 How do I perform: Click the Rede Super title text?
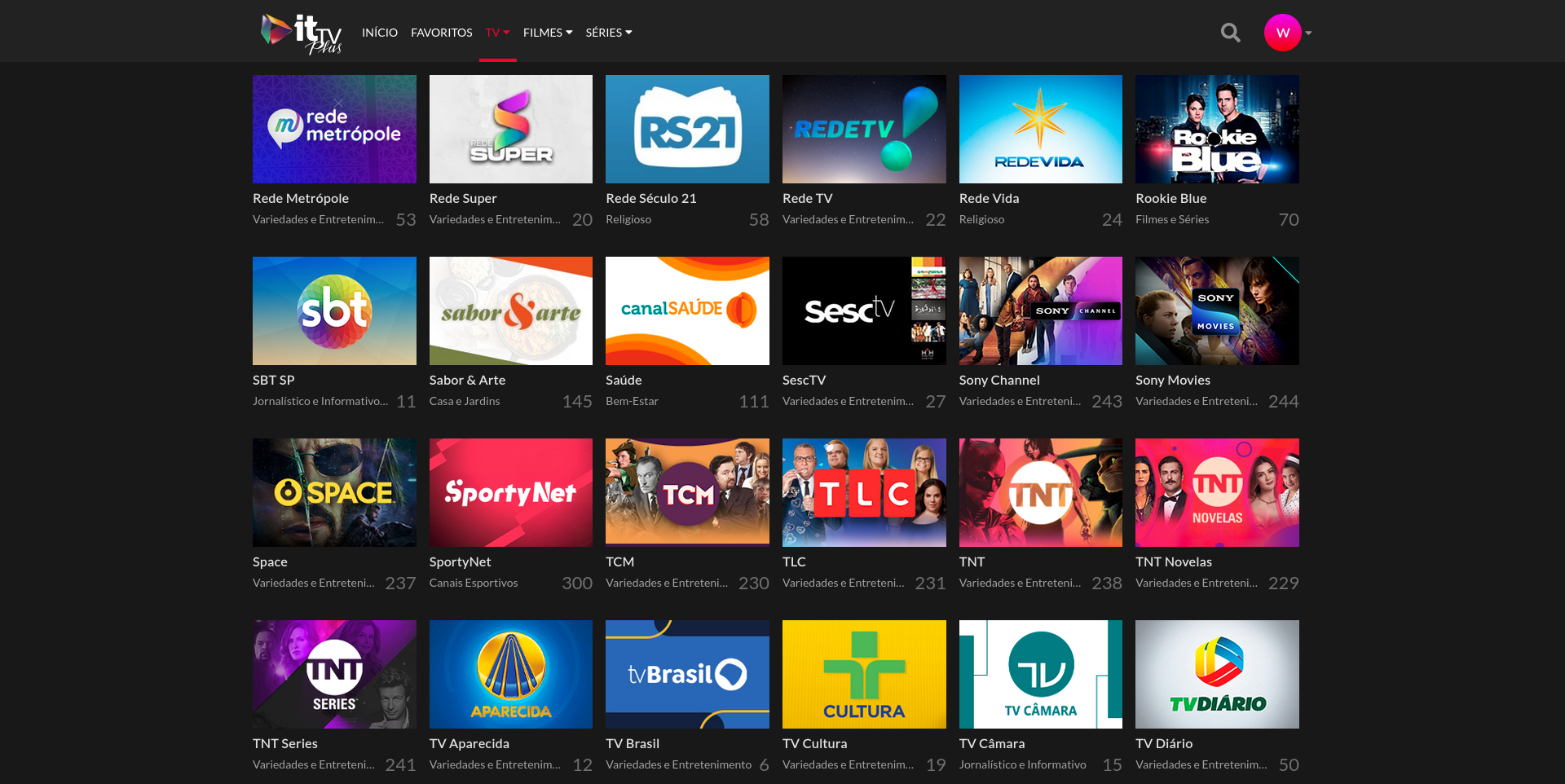(x=463, y=198)
